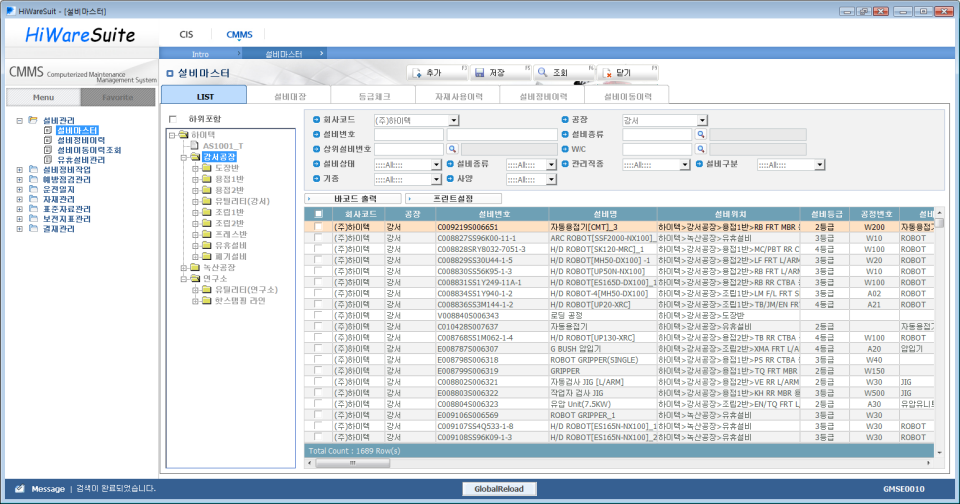960x504 pixels.
Task: Click the search icon beside 설비종류 text field
Action: pyautogui.click(x=700, y=134)
